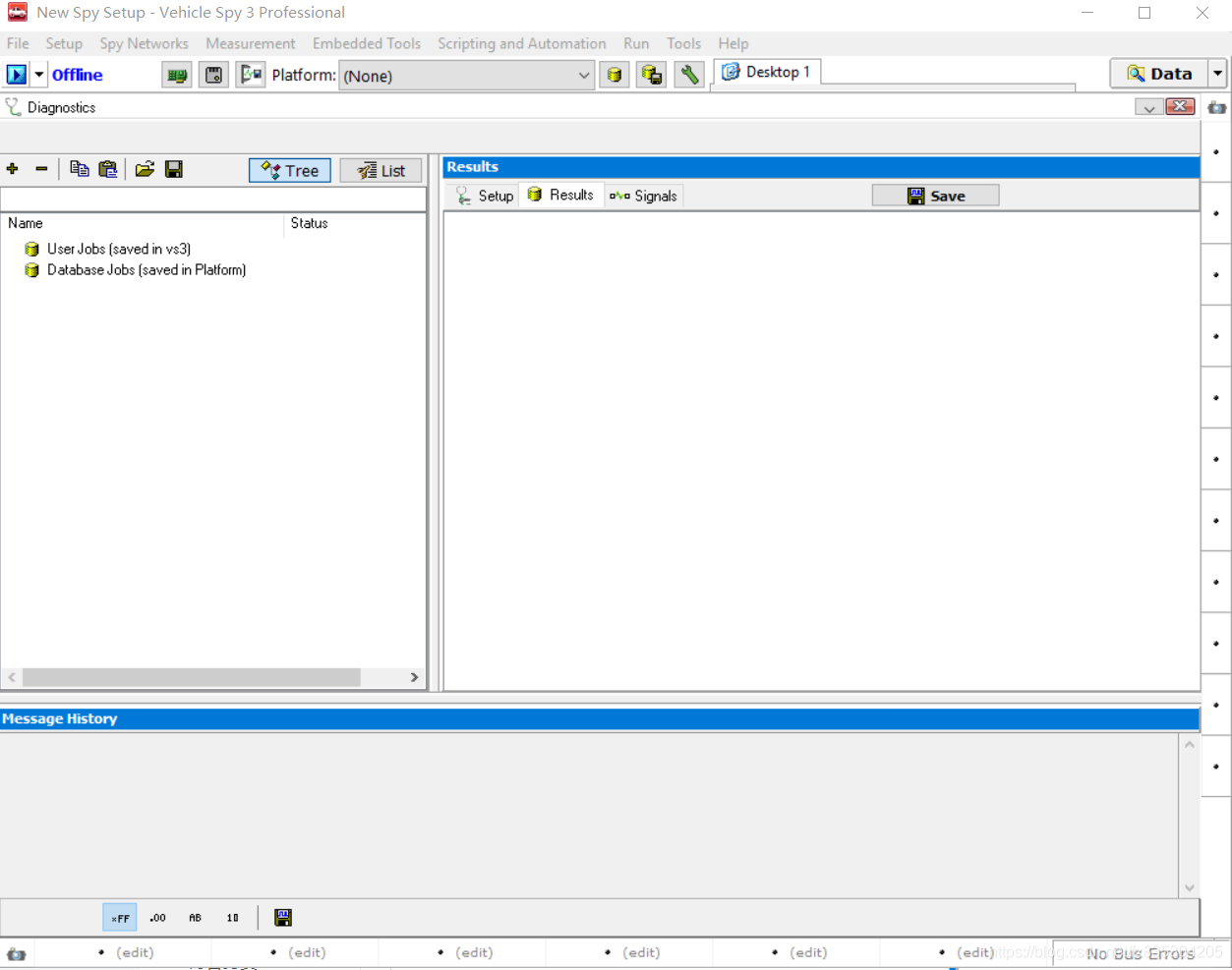Click the minus icon to remove a job
This screenshot has width=1232, height=970.
(41, 169)
